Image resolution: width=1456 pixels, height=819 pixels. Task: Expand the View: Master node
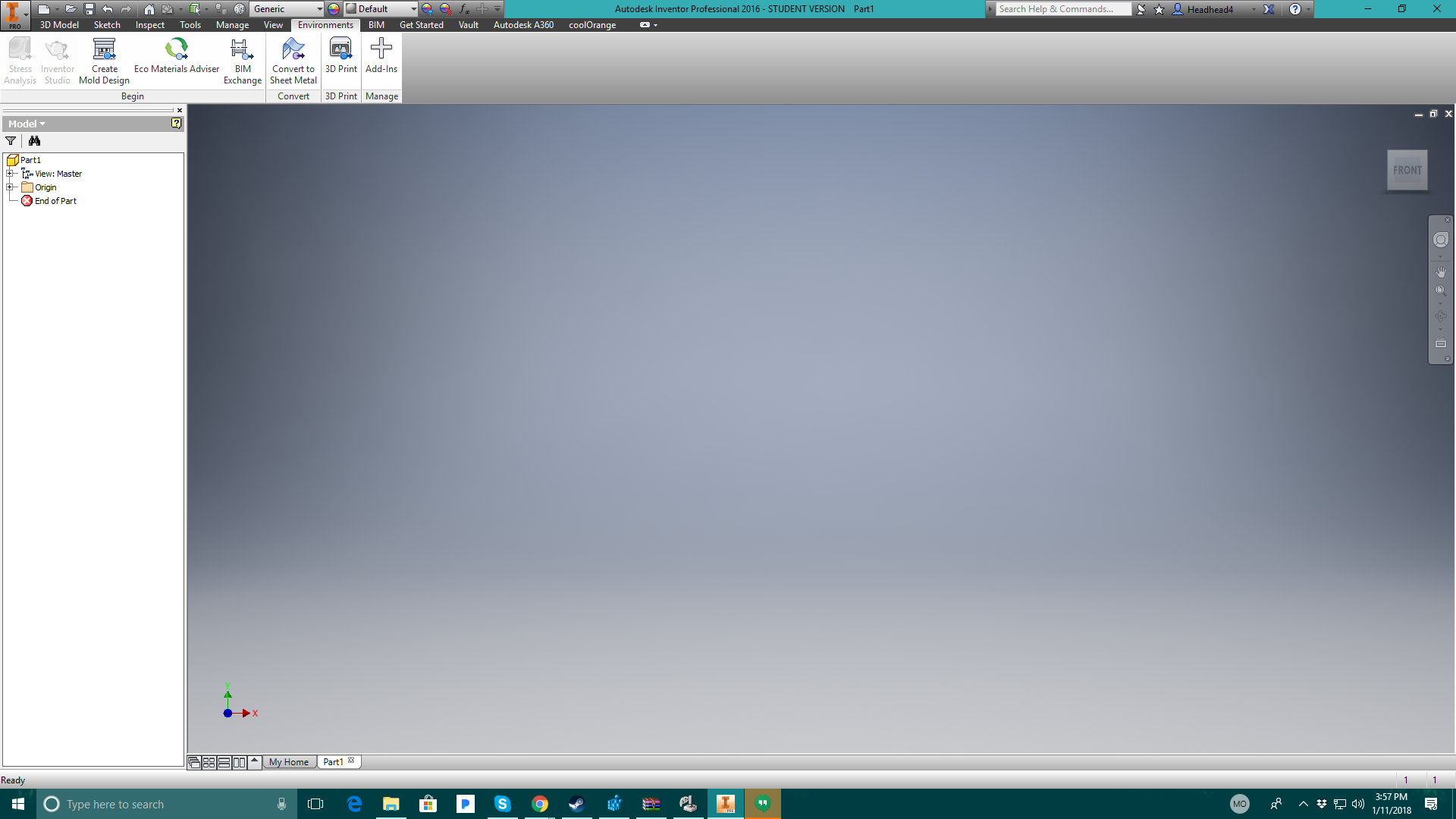point(10,173)
